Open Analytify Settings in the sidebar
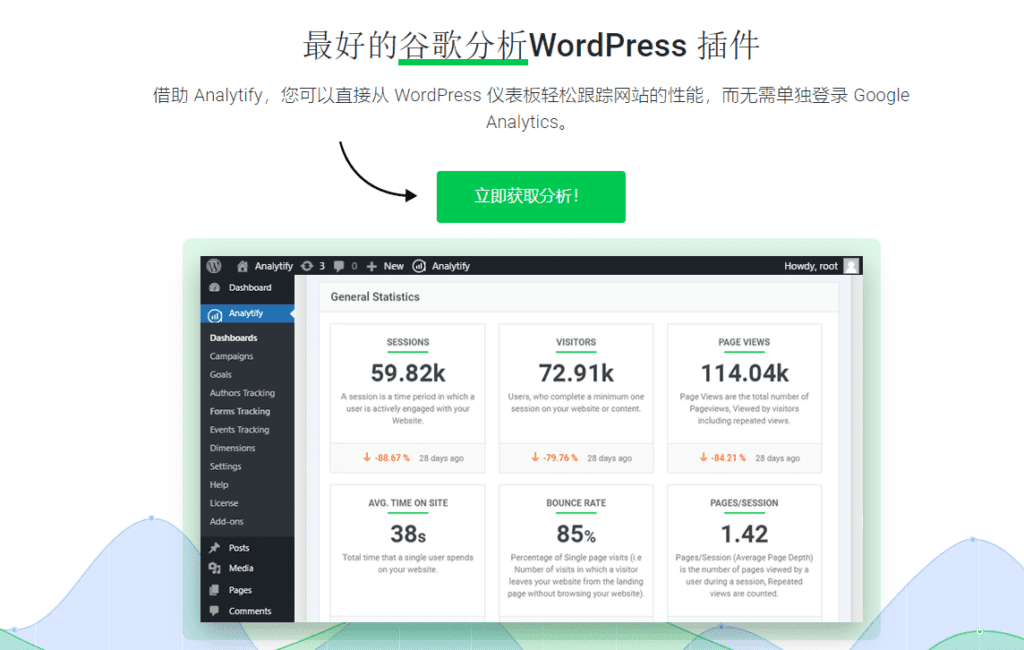 coord(225,466)
